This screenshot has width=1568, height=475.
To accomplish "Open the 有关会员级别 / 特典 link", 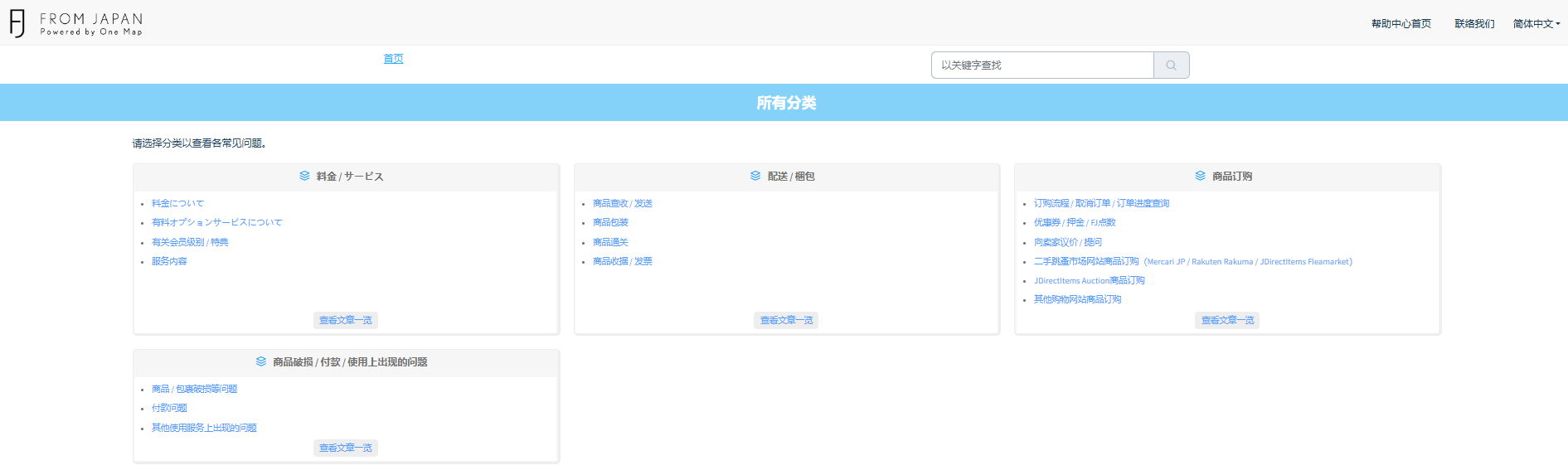I will click(190, 242).
